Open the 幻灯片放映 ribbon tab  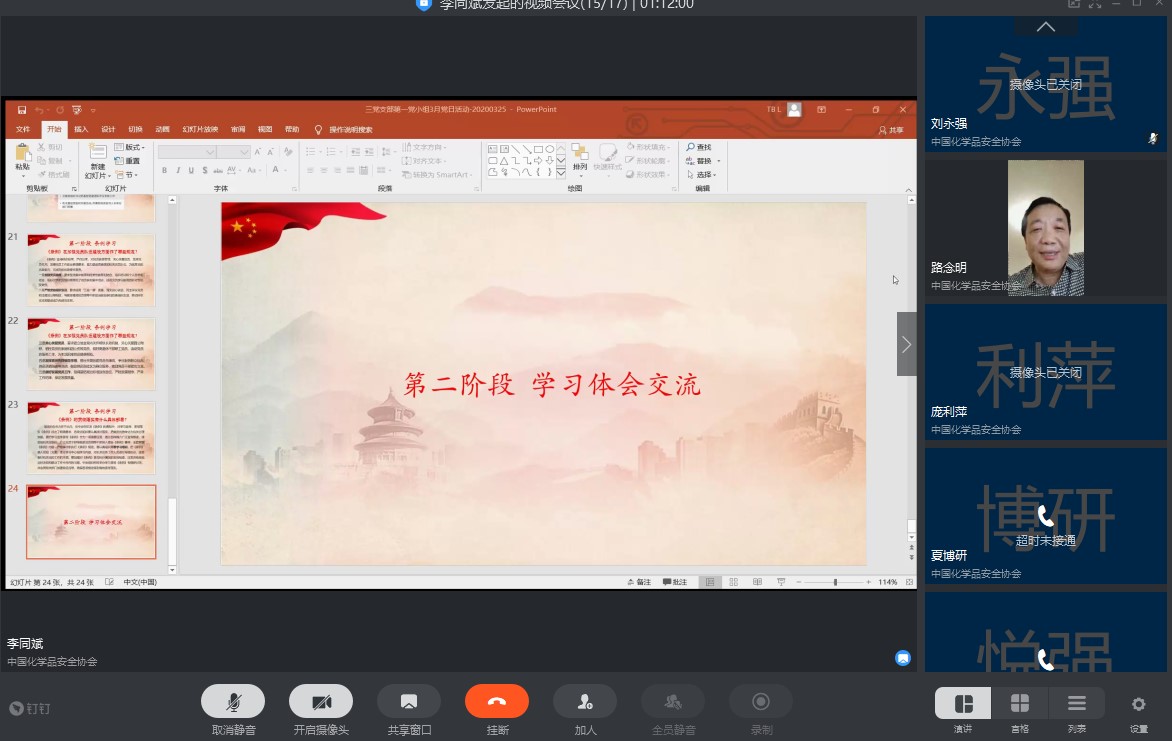pos(197,129)
